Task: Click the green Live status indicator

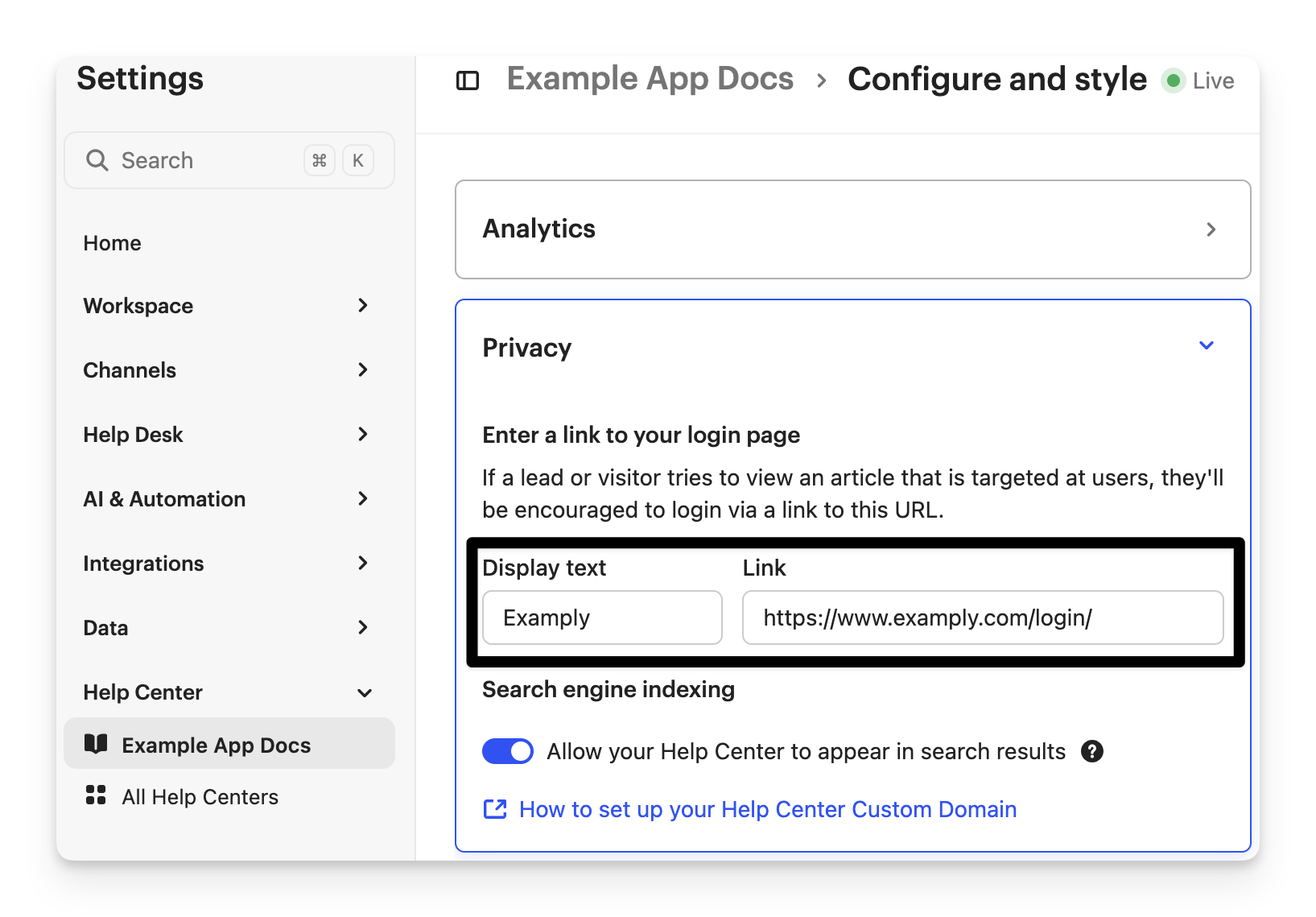Action: tap(1174, 81)
